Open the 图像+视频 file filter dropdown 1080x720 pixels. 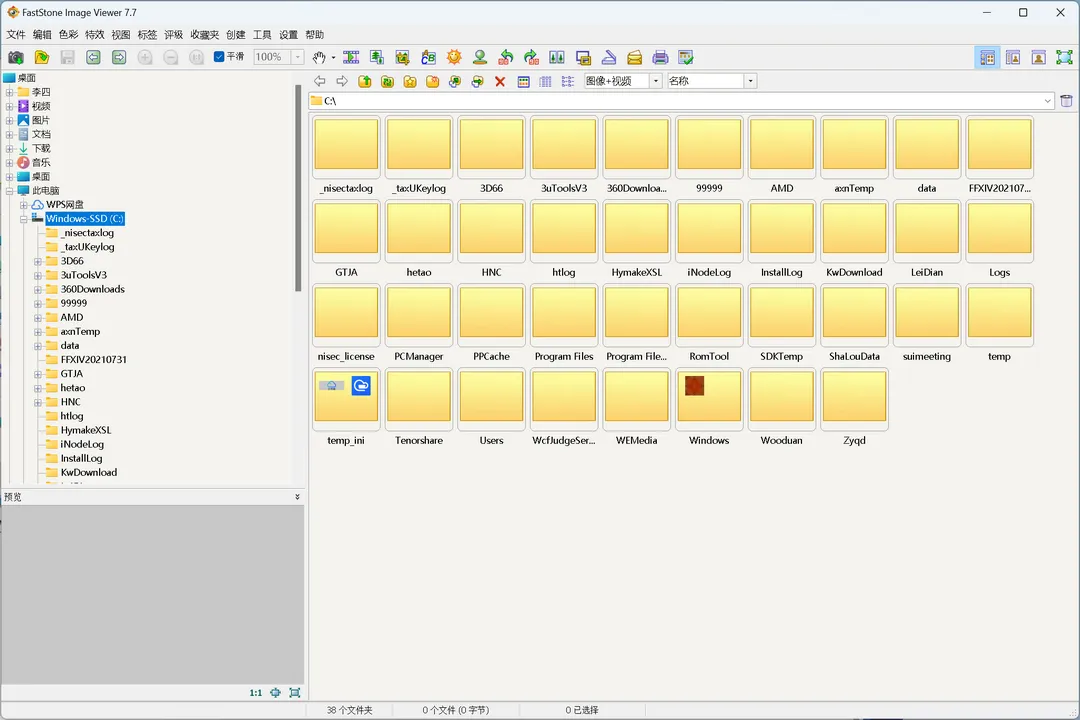tap(655, 80)
